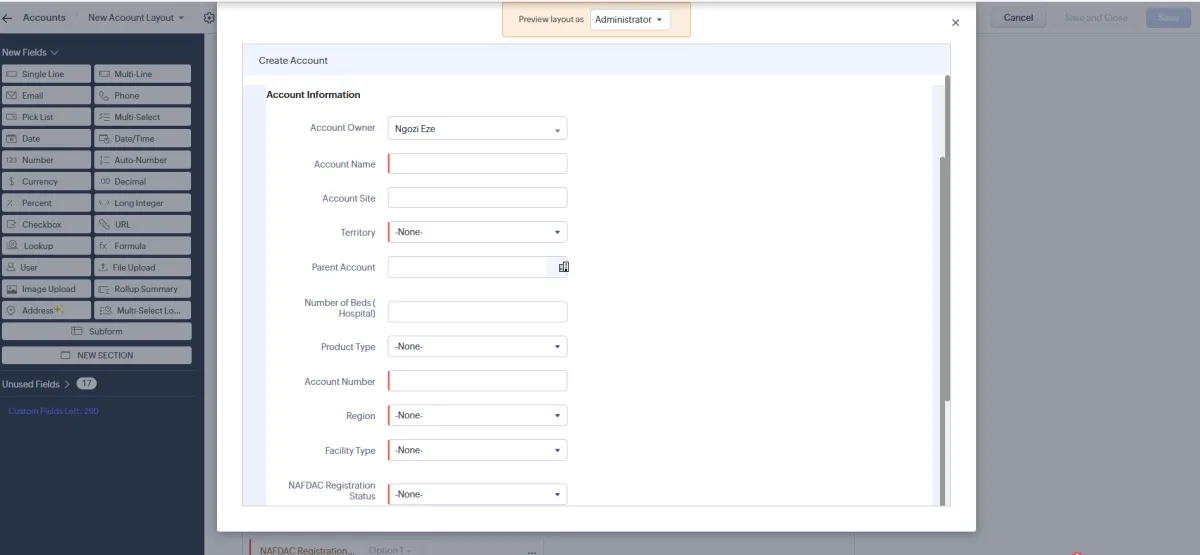
Task: Pick the Image Upload field type
Action: click(46, 289)
